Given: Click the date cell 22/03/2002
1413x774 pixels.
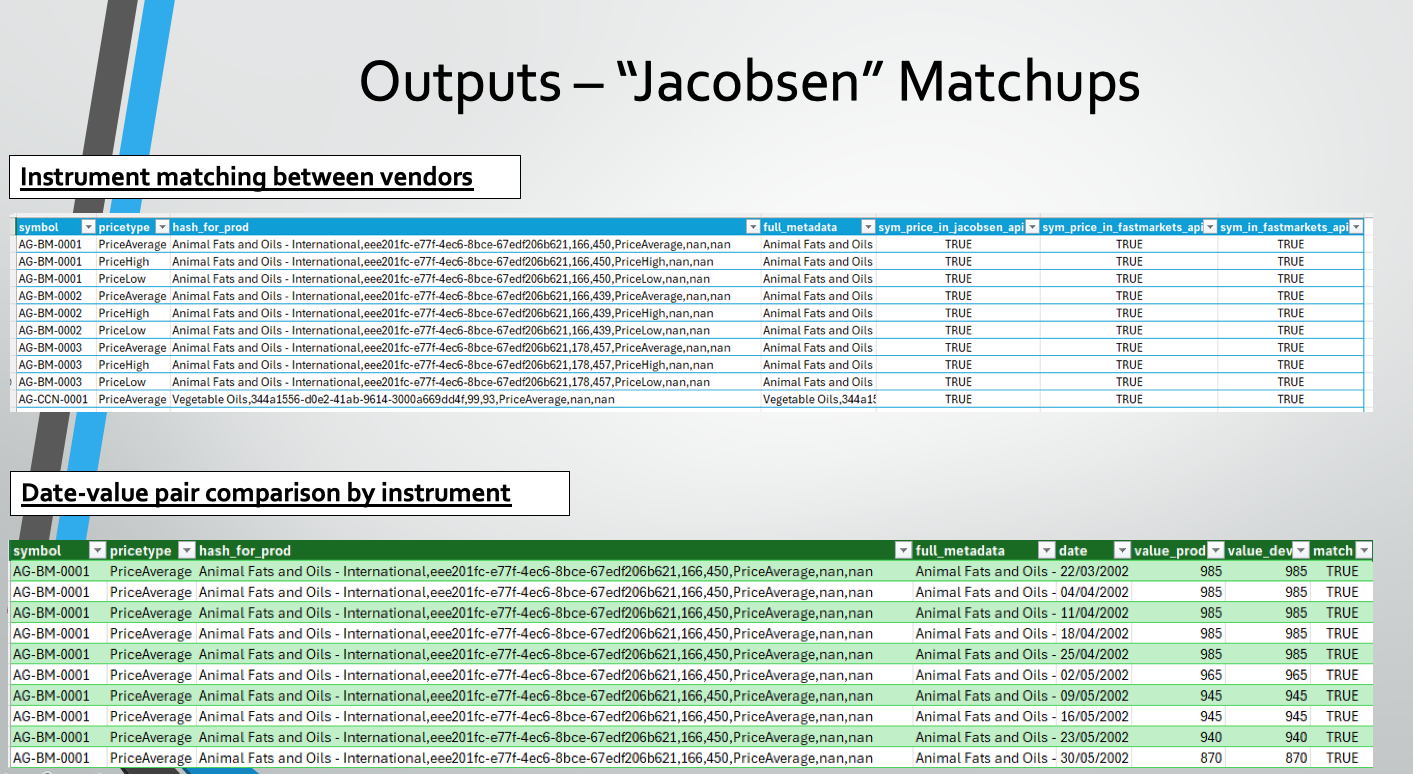Looking at the screenshot, I should (x=1093, y=571).
